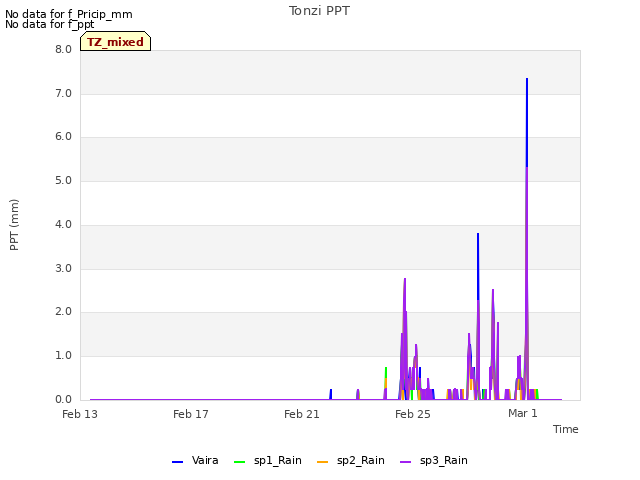This screenshot has width=640, height=480.
Task: Click the PPT (mm) y-axis label
Action: 14,224
